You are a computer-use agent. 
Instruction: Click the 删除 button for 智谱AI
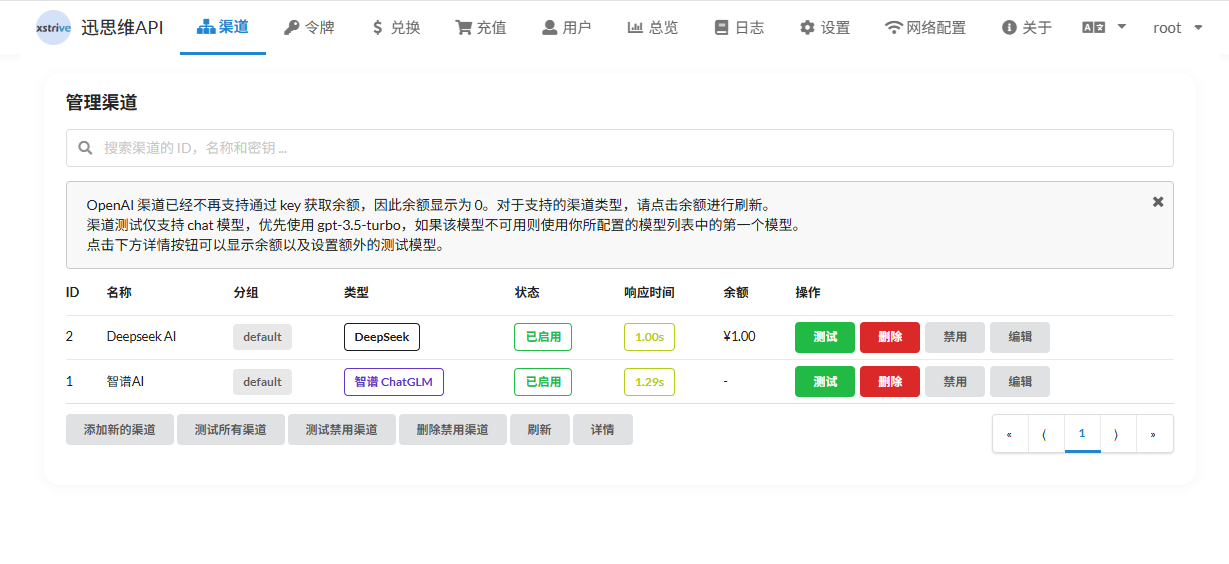pos(890,381)
